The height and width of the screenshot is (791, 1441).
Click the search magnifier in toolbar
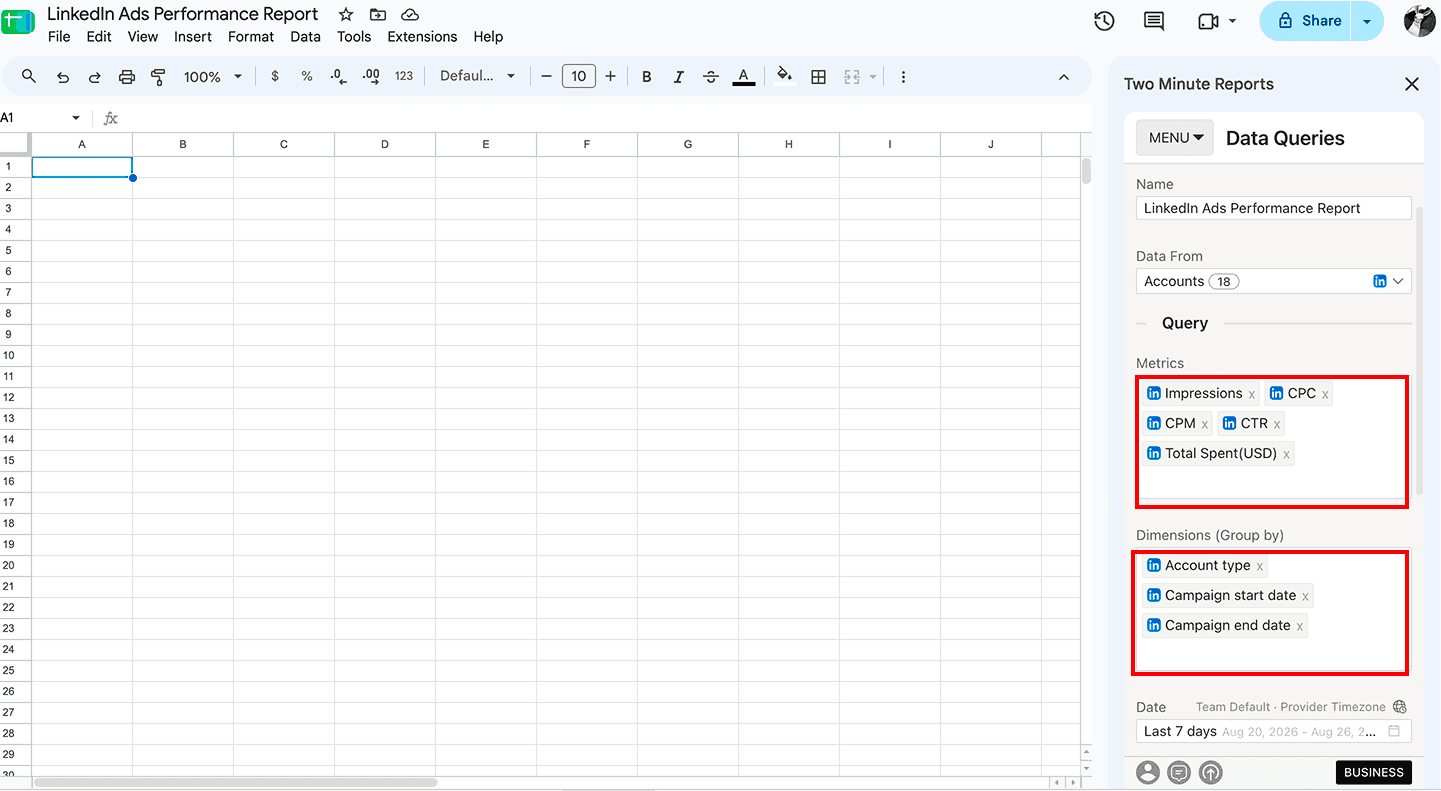pyautogui.click(x=29, y=77)
